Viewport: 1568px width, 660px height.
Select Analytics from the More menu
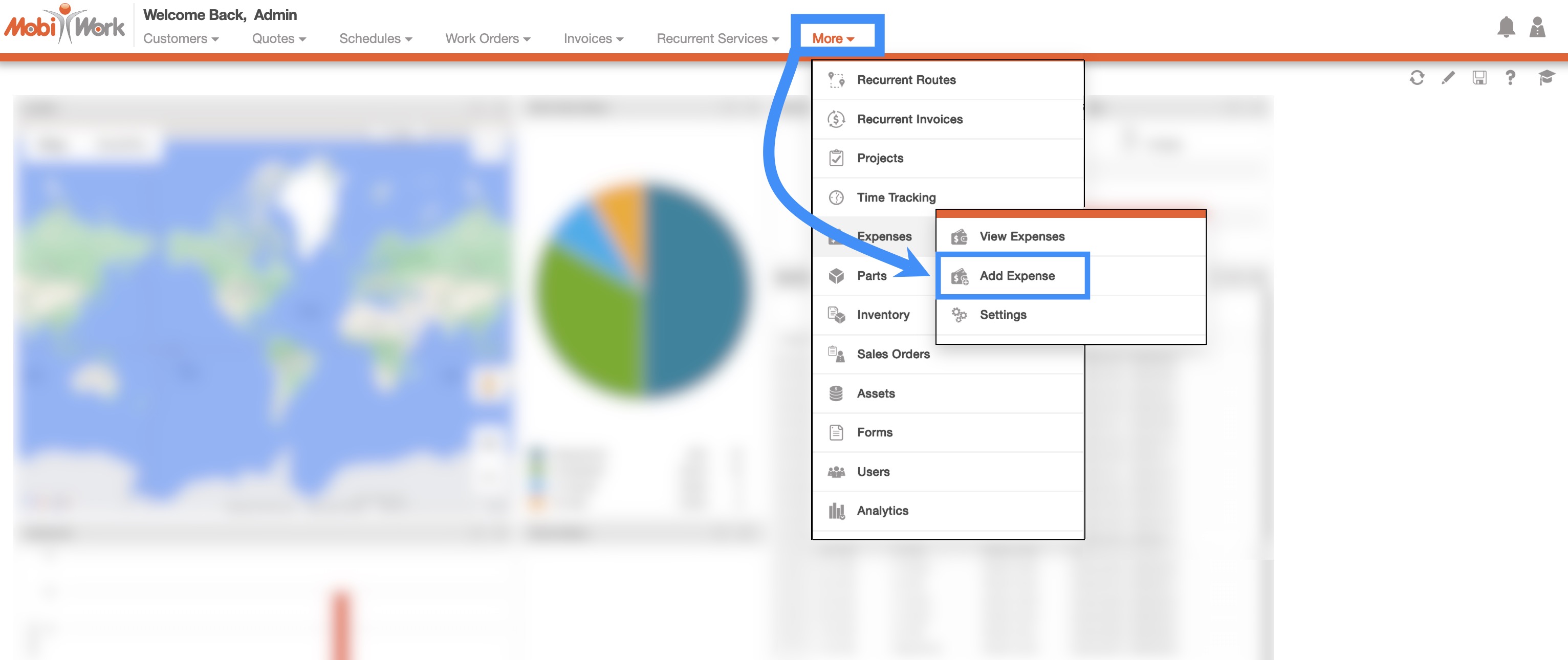(x=882, y=511)
